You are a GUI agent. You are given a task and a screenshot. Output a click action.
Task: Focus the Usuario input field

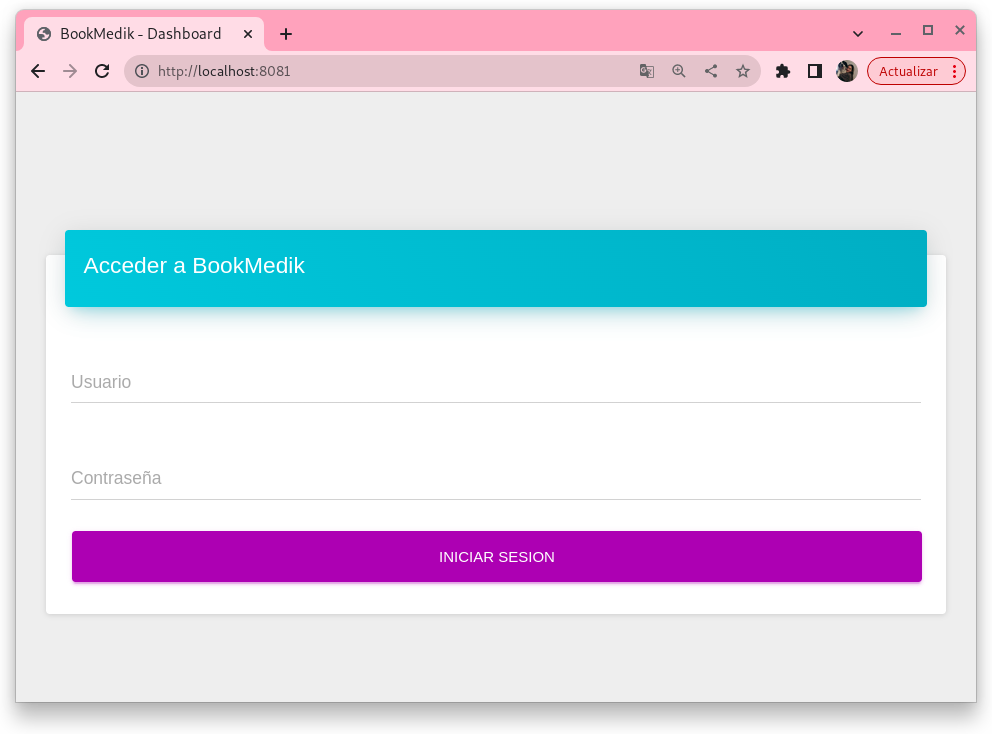click(495, 383)
